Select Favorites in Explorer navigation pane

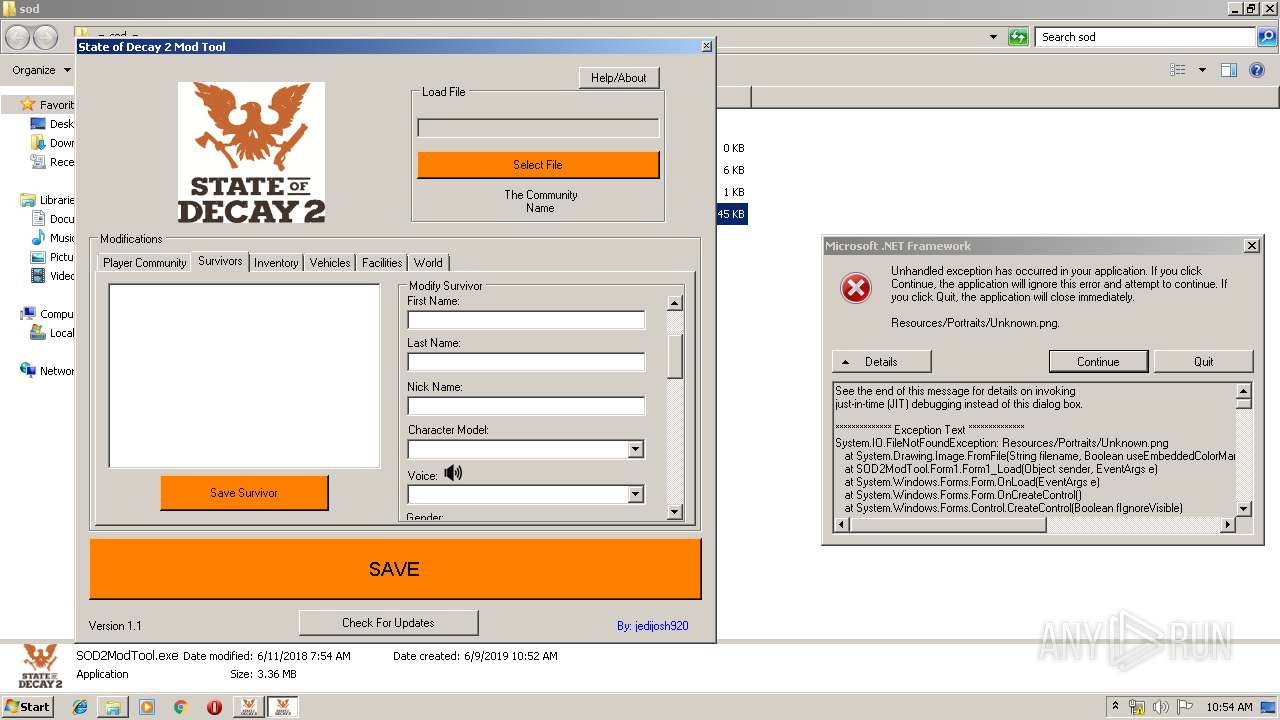click(x=48, y=105)
